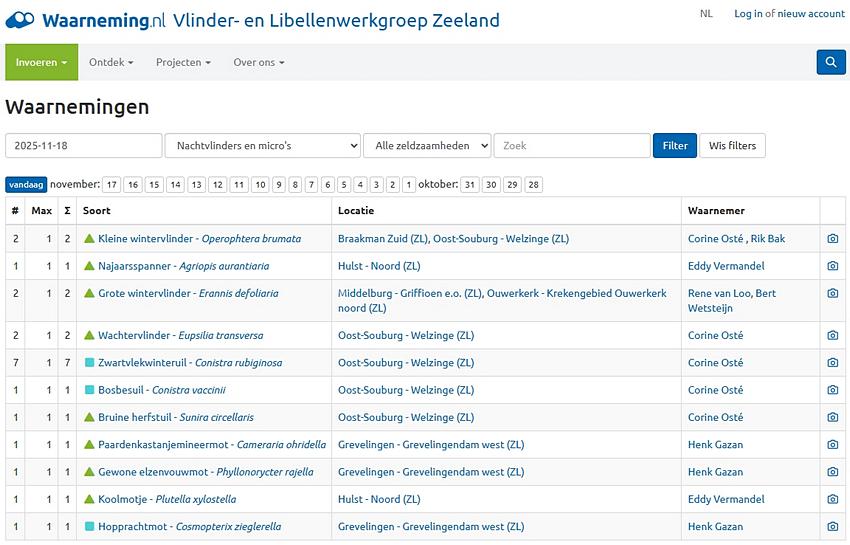Open camera icon for Kleine wintervlinder row
The image size is (850, 545).
833,239
